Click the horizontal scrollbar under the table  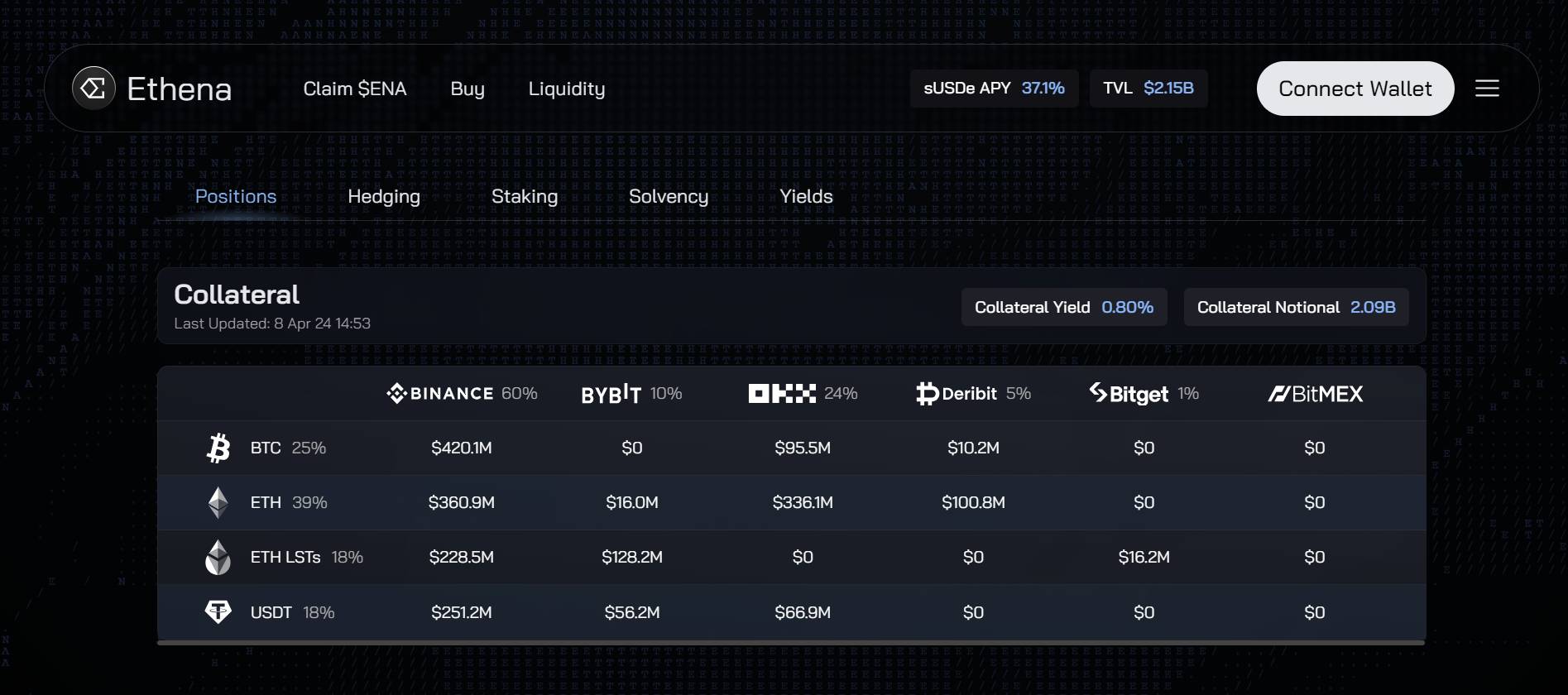click(790, 642)
